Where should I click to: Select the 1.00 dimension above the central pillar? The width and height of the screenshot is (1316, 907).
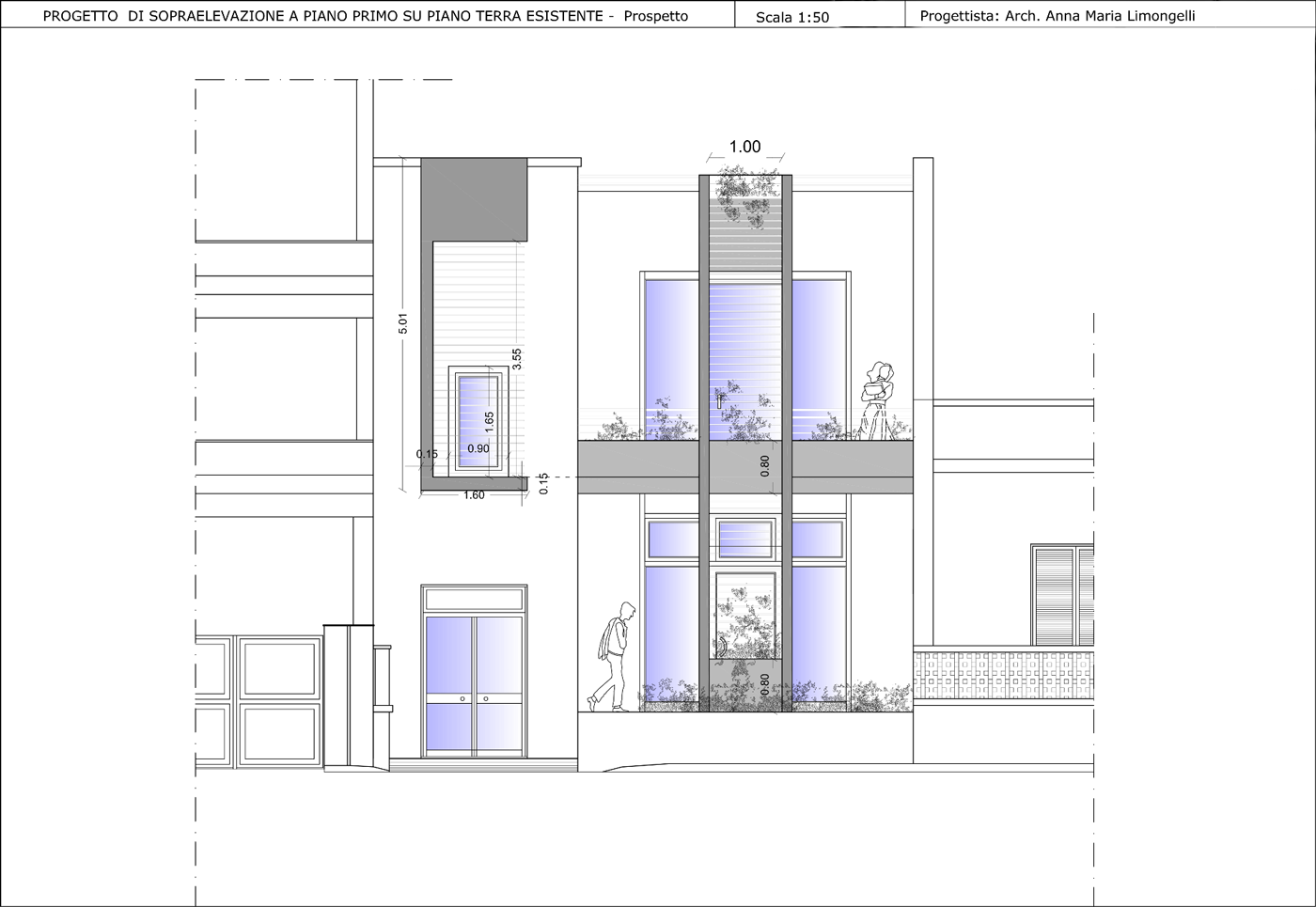744,147
